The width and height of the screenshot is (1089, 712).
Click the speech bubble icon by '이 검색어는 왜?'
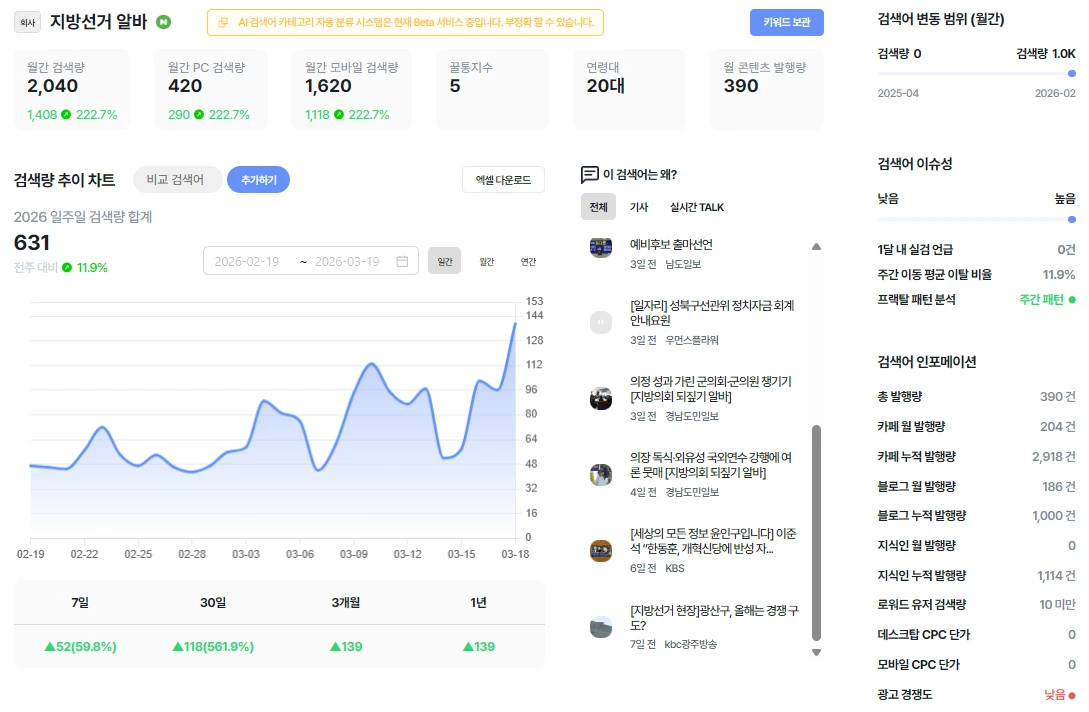[590, 174]
